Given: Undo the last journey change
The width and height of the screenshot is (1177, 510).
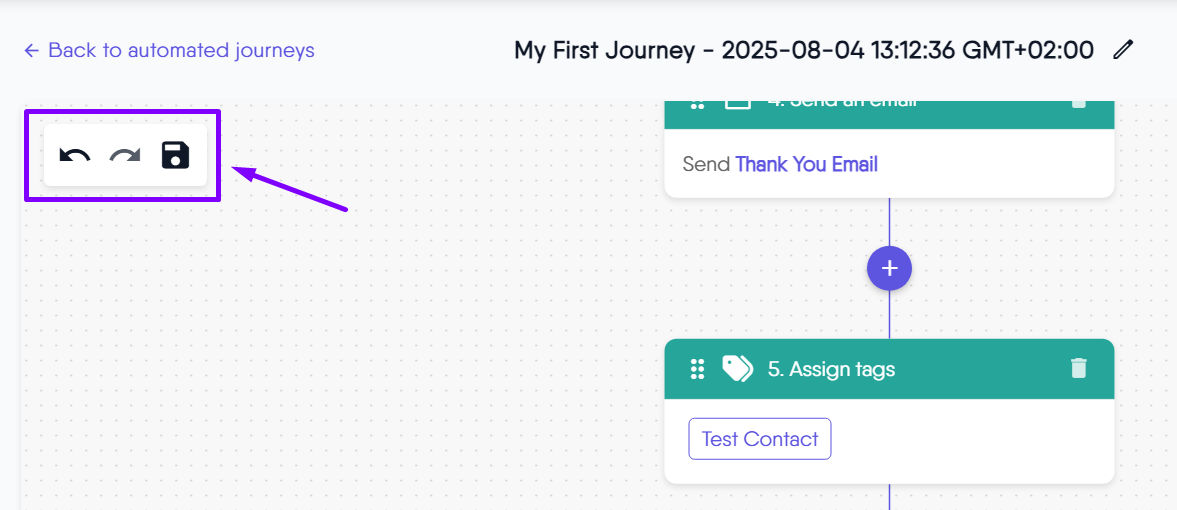Looking at the screenshot, I should coord(75,155).
